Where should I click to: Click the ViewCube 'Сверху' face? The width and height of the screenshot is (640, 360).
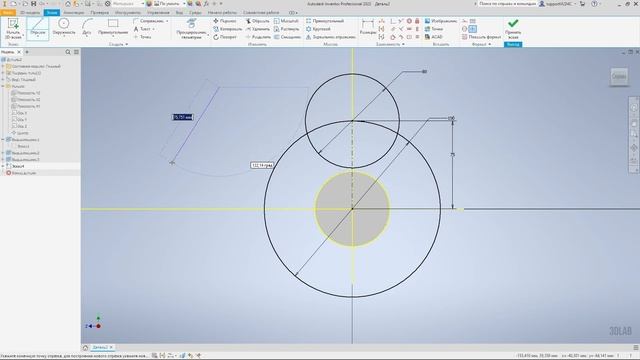coord(619,76)
